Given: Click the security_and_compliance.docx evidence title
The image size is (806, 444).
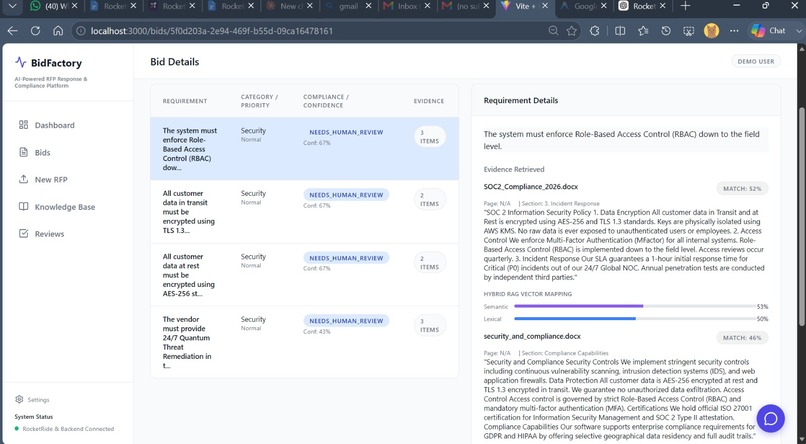Looking at the screenshot, I should 532,336.
